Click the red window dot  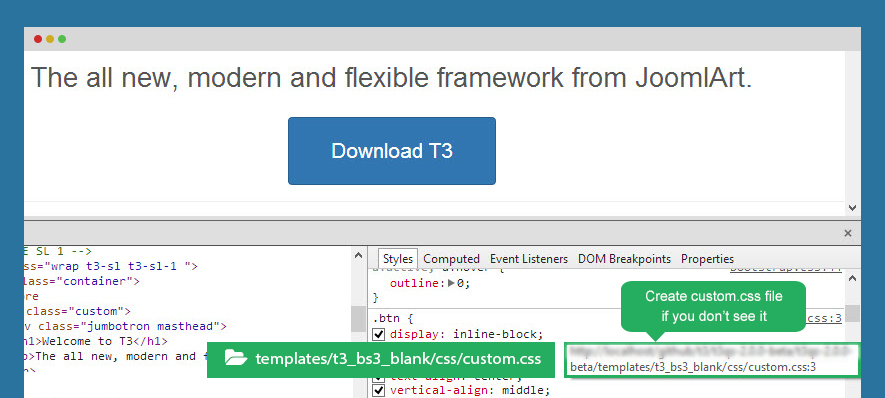38,39
